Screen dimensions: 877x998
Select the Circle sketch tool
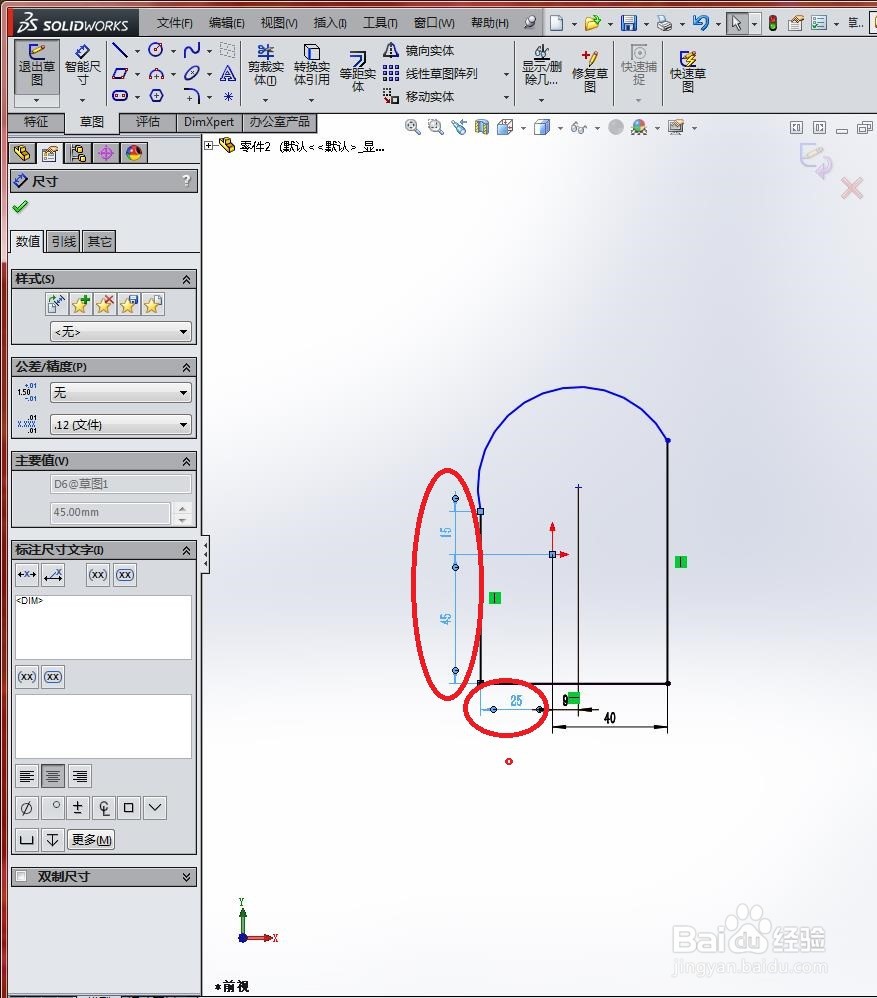point(156,49)
